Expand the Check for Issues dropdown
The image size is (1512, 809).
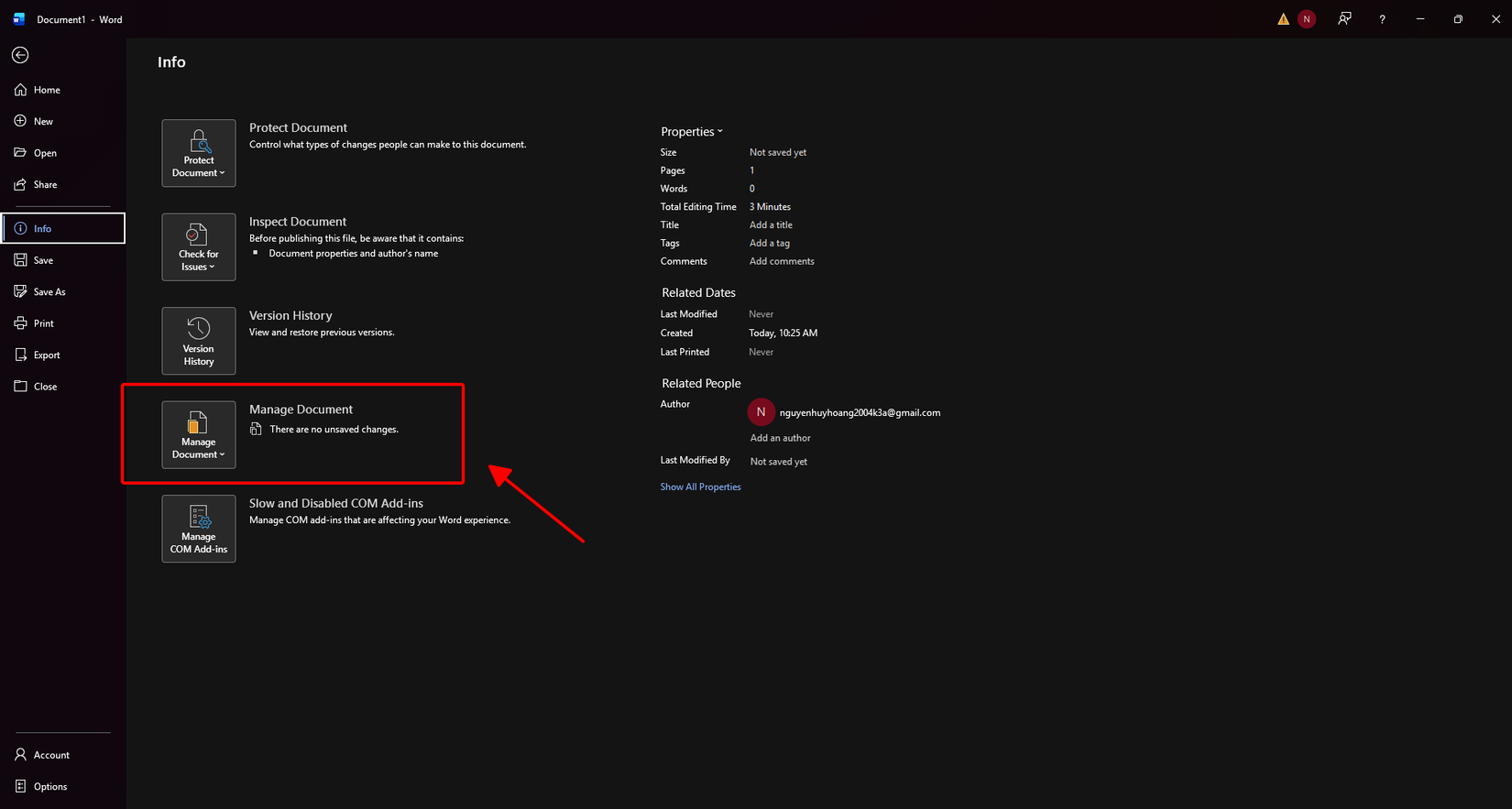pyautogui.click(x=199, y=247)
